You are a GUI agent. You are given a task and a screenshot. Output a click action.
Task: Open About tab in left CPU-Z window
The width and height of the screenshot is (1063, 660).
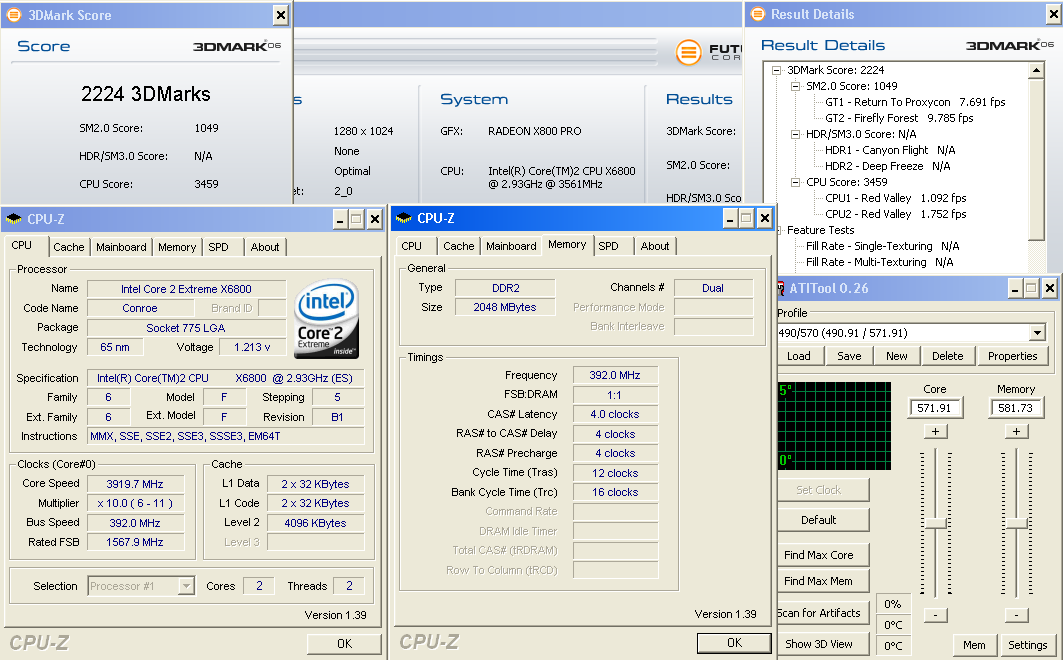[x=264, y=247]
